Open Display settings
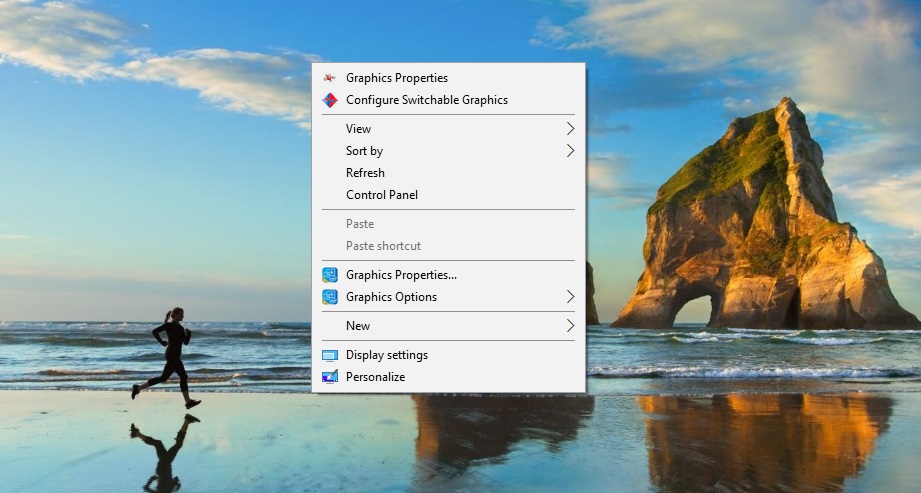Screen dimensions: 921x493 click(x=449, y=355)
